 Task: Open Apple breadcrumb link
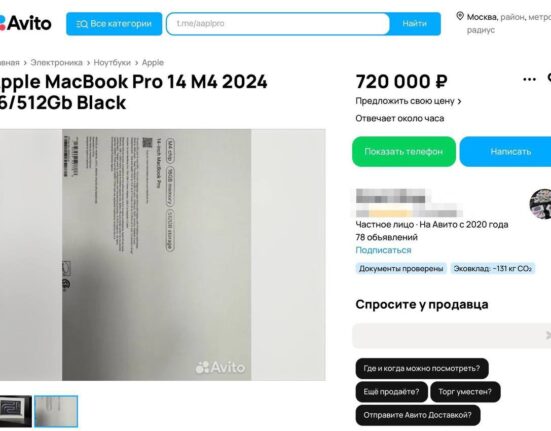point(153,63)
